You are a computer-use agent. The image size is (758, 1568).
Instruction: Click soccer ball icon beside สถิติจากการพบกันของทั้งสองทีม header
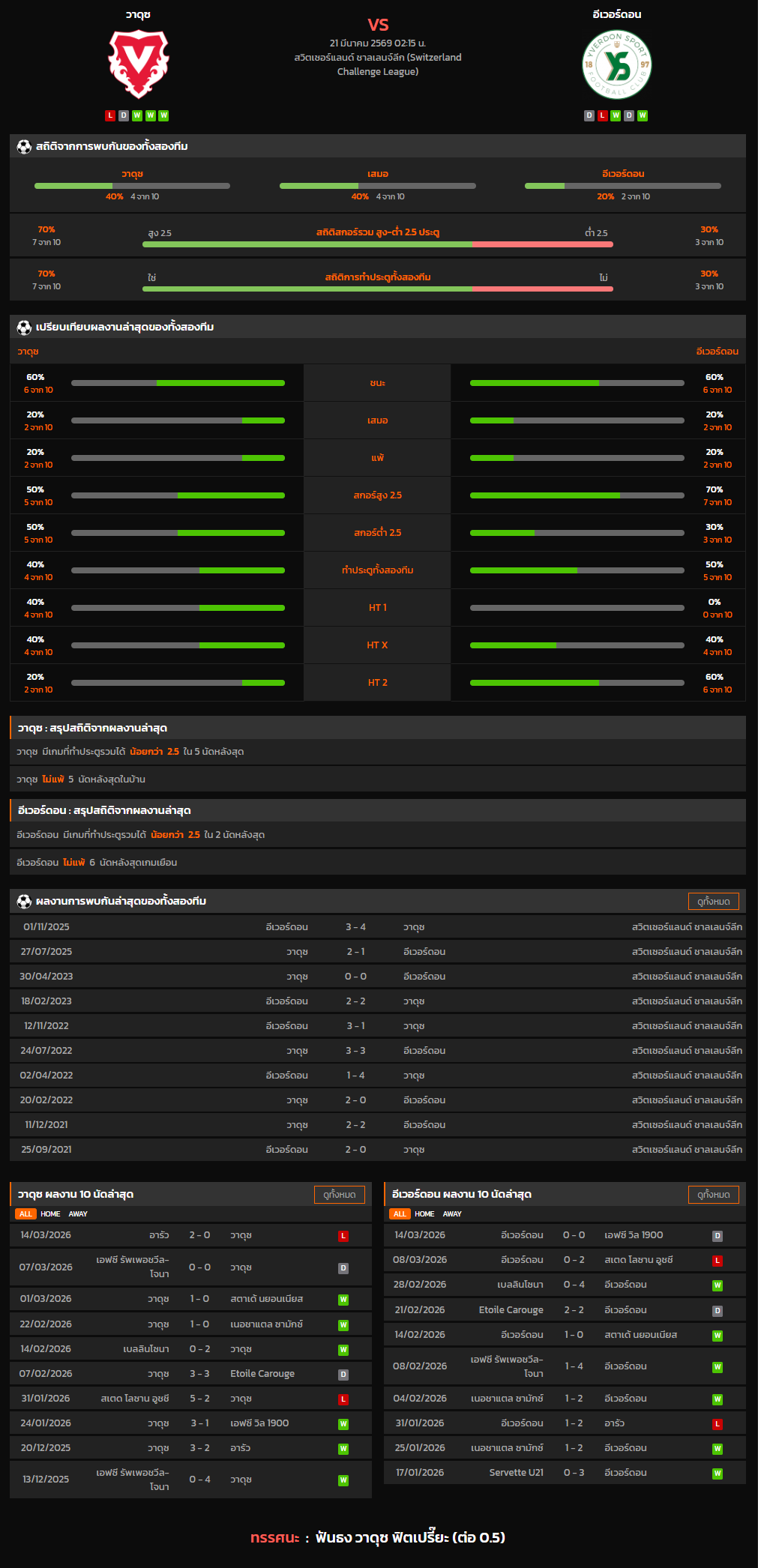point(24,147)
